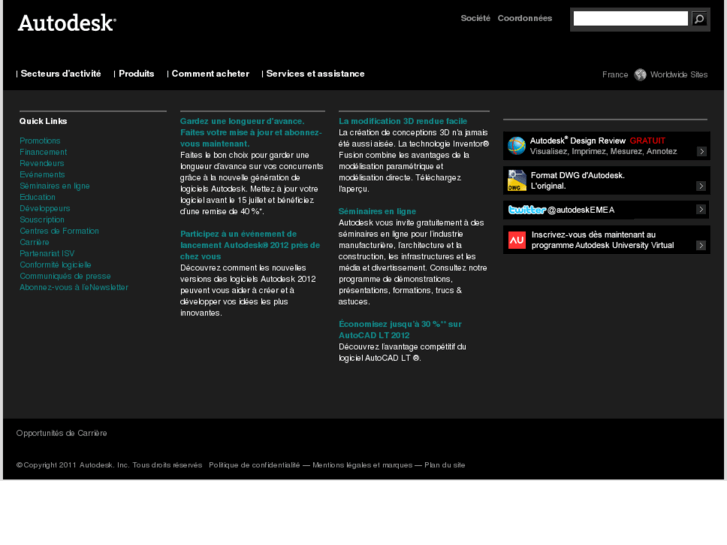Open 'Économisez jusqu'à 30 %' headline
The image size is (727, 545).
[400, 330]
